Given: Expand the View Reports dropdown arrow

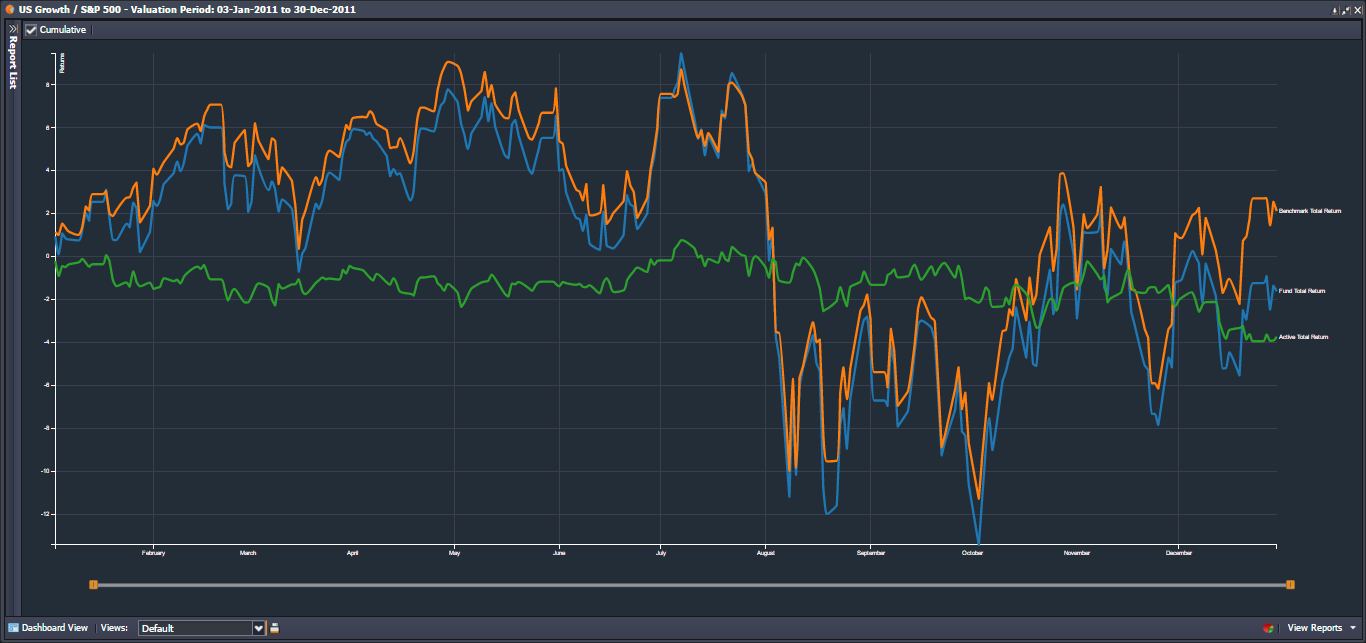Looking at the screenshot, I should coord(1353,628).
